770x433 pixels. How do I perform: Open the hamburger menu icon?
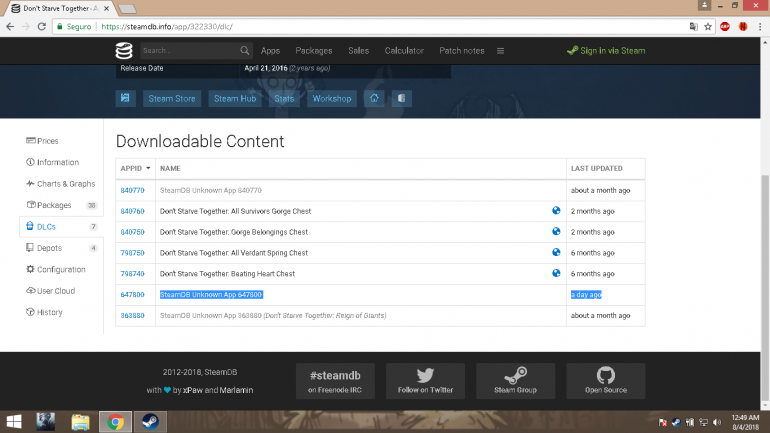point(500,51)
